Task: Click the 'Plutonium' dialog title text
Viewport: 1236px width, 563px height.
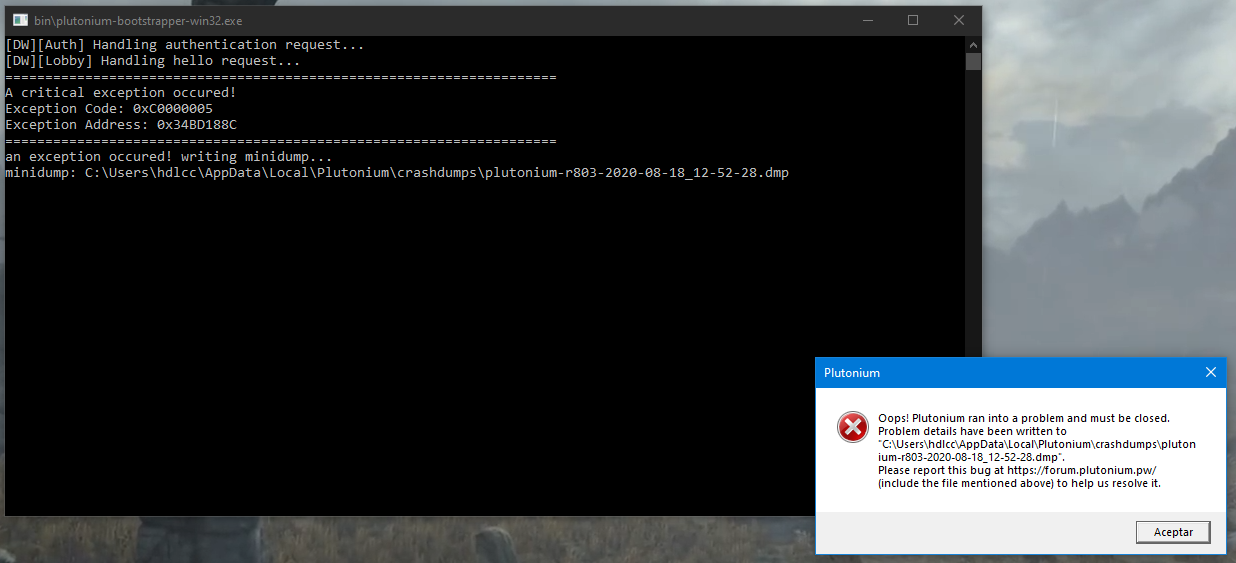Action: [852, 373]
